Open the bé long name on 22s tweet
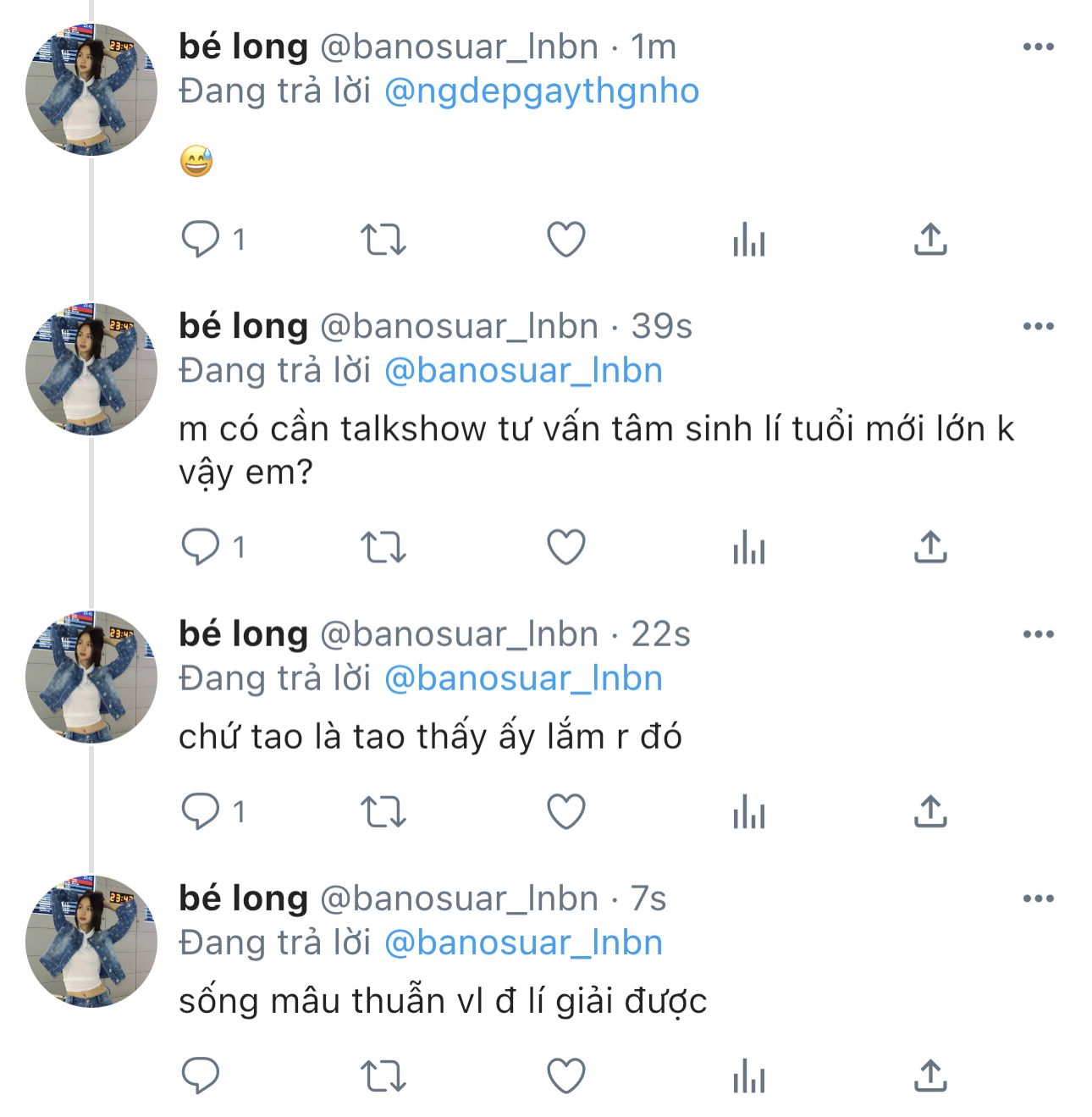 (243, 634)
